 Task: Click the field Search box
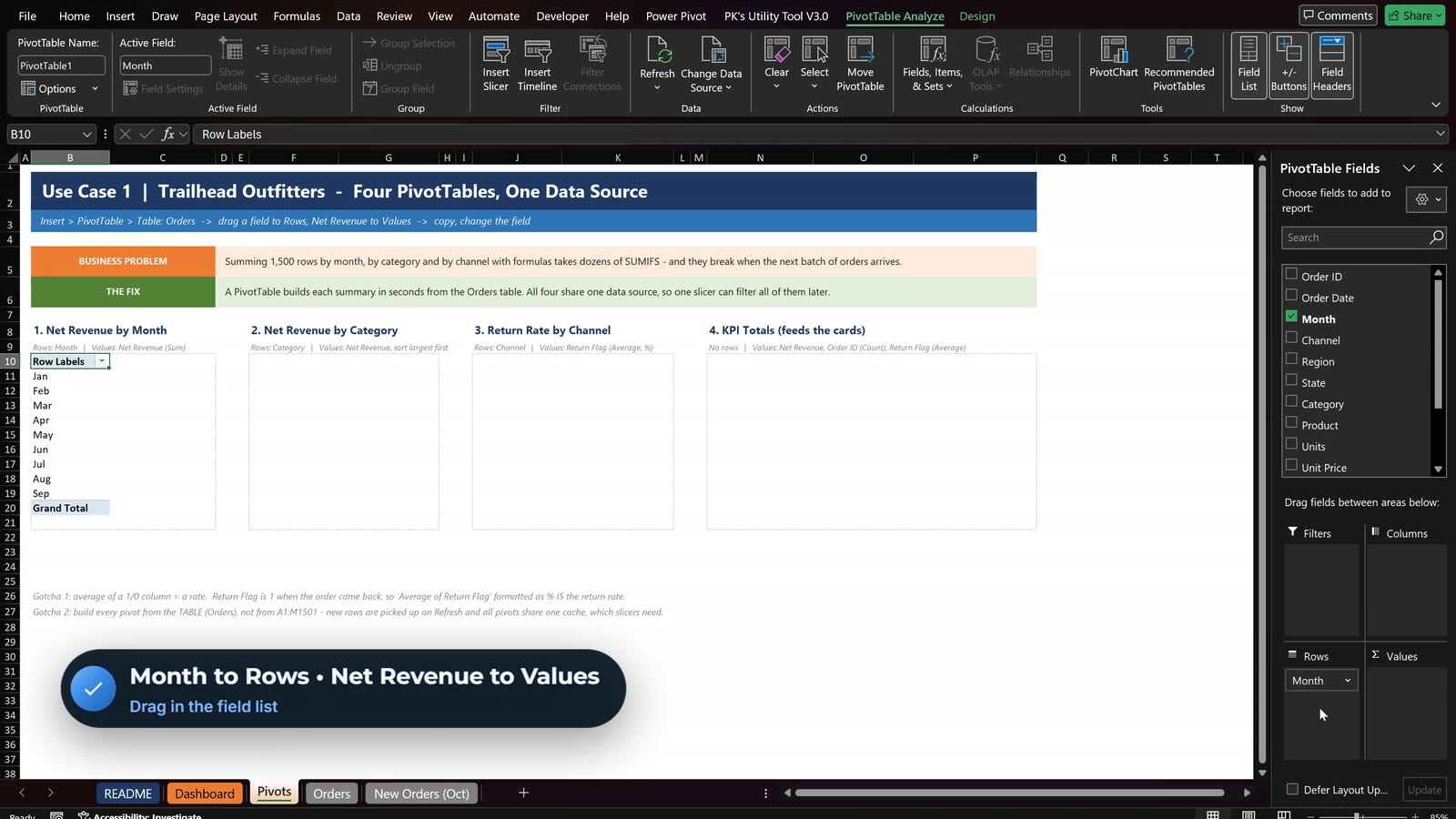1362,238
